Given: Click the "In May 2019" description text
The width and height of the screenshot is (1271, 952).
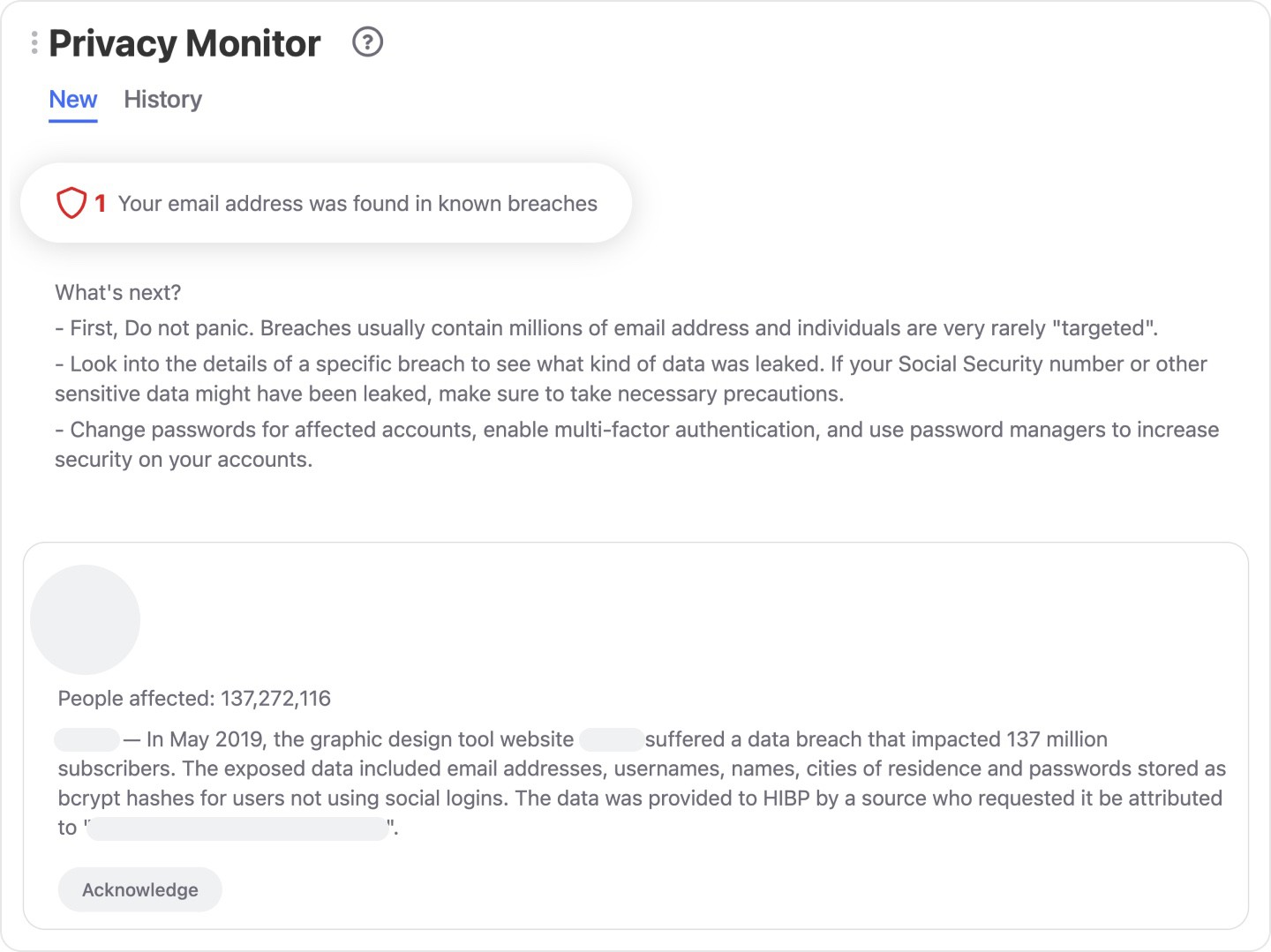Looking at the screenshot, I should [x=360, y=739].
